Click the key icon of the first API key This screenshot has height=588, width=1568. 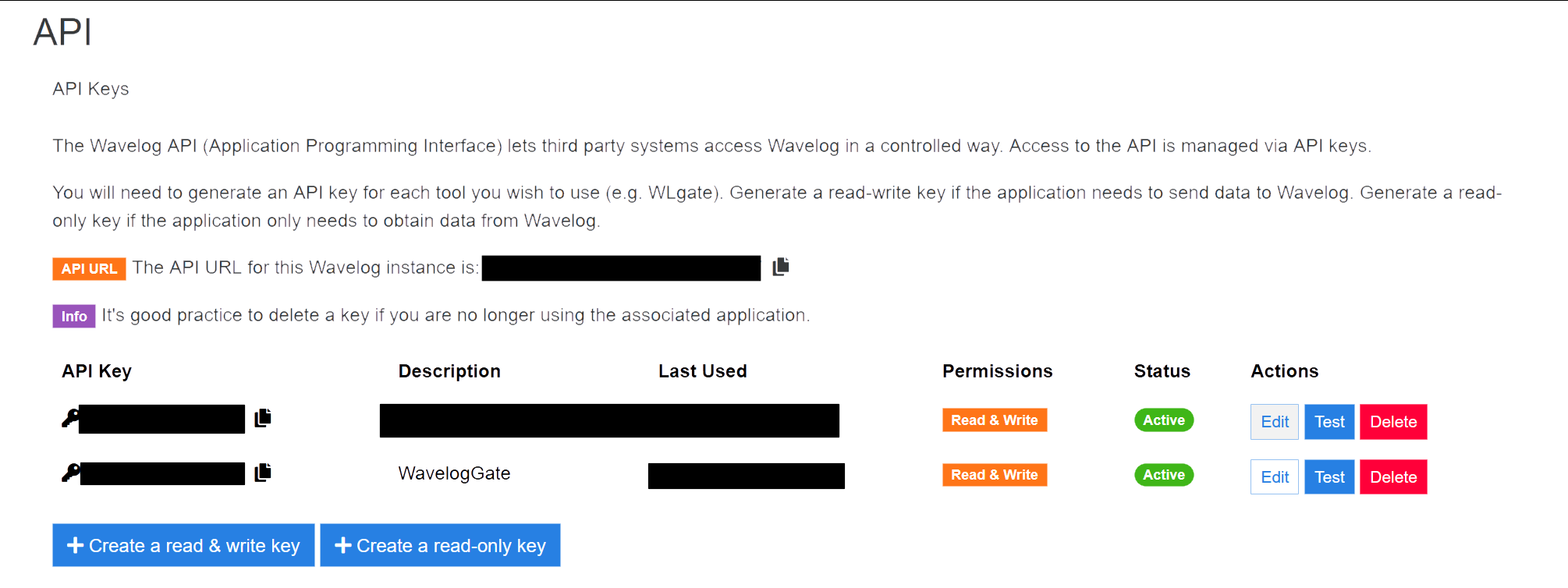point(69,419)
